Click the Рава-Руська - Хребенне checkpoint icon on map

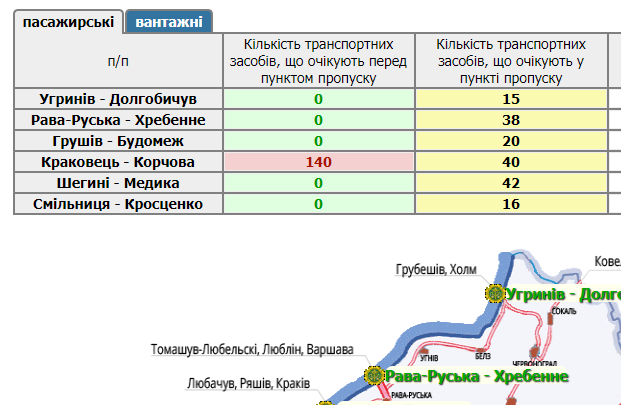coord(374,376)
